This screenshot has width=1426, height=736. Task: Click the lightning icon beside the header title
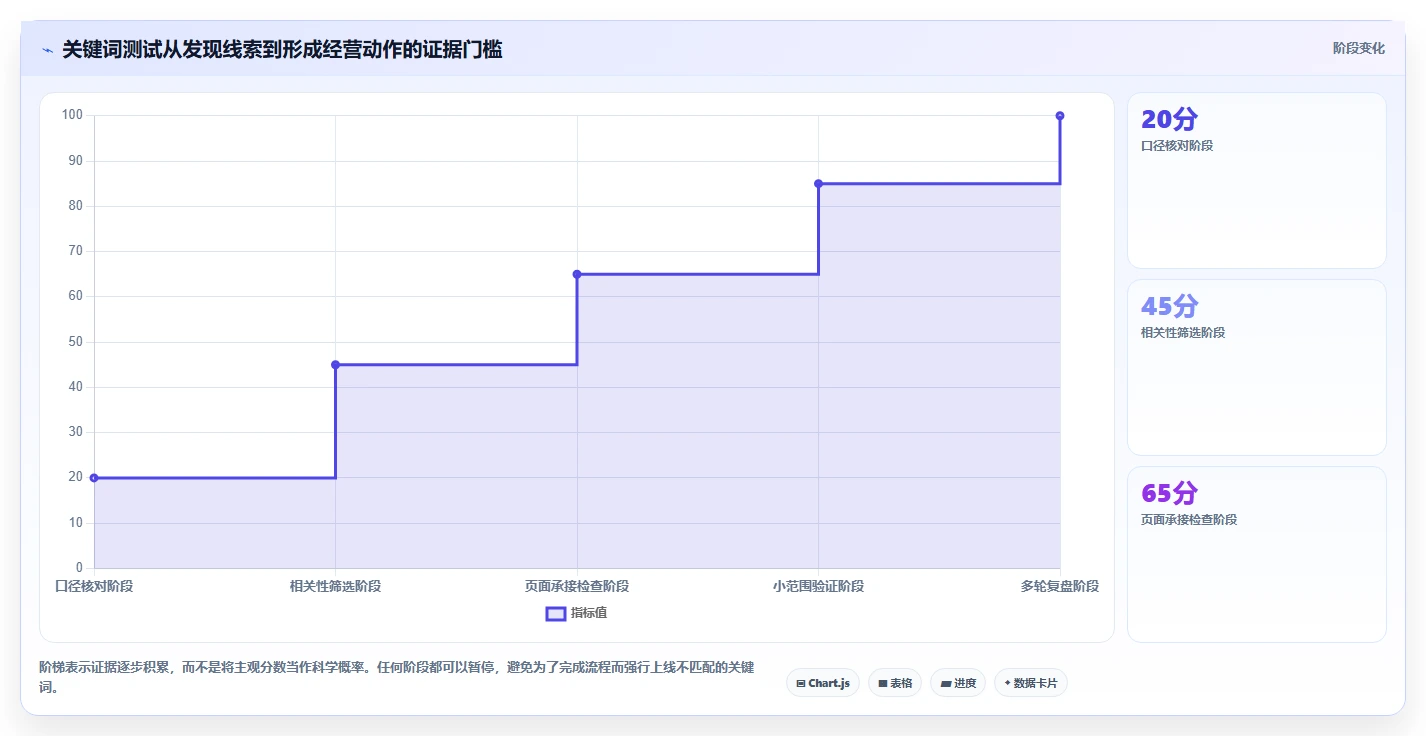[x=47, y=49]
